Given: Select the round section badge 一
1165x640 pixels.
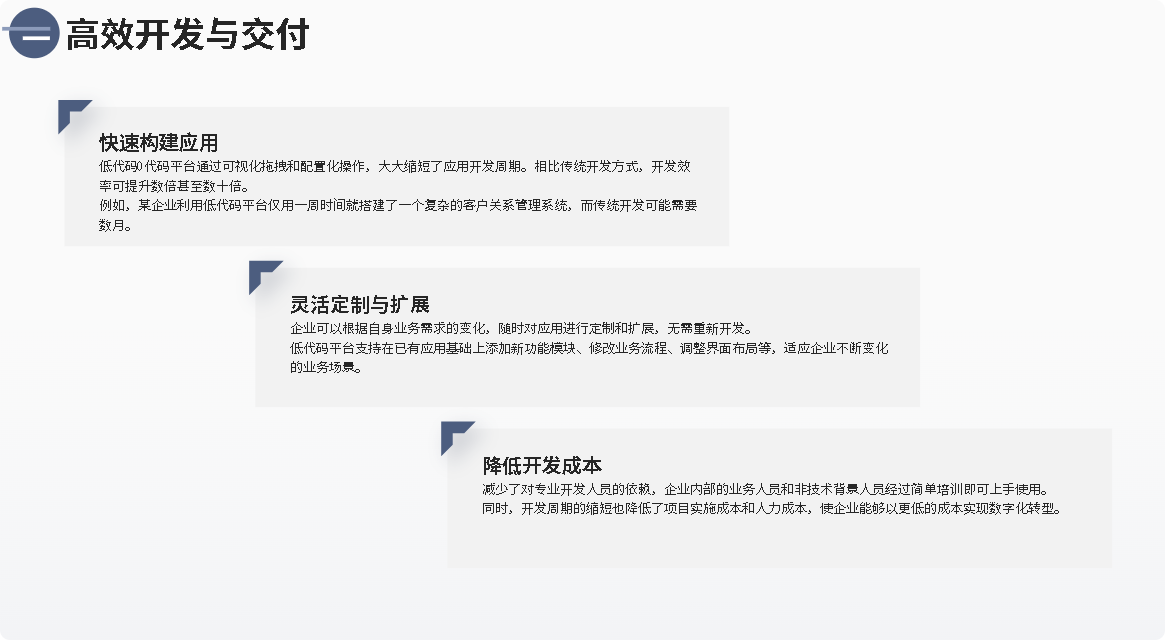Looking at the screenshot, I should click(33, 33).
